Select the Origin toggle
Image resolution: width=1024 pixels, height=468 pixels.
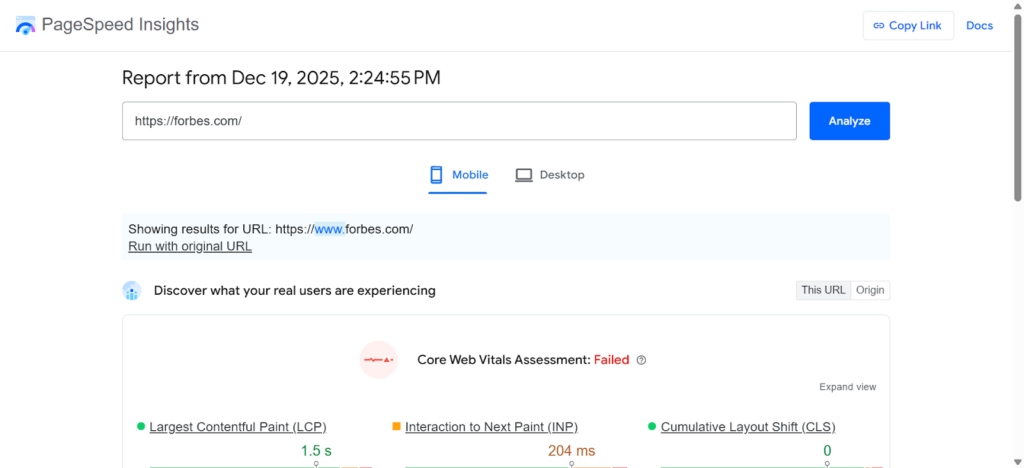[870, 290]
